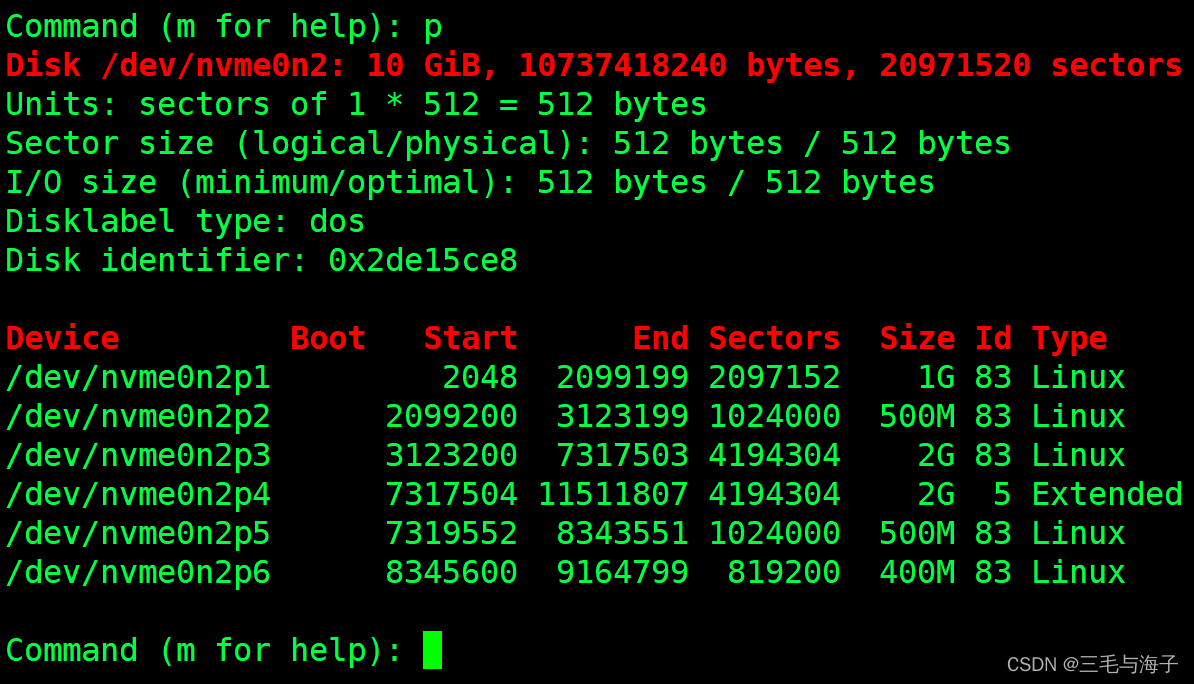1194x684 pixels.
Task: Click end sector 3123199
Action: (623, 416)
